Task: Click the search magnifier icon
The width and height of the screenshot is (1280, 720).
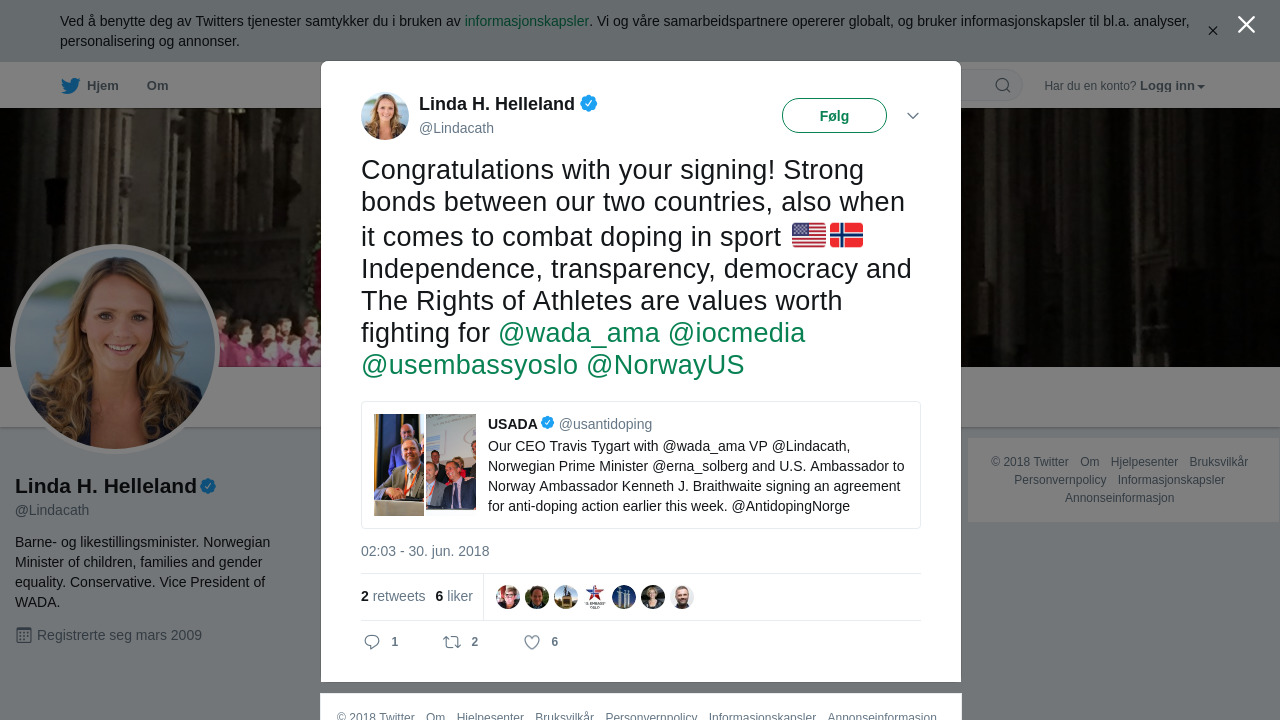Action: [x=1003, y=86]
